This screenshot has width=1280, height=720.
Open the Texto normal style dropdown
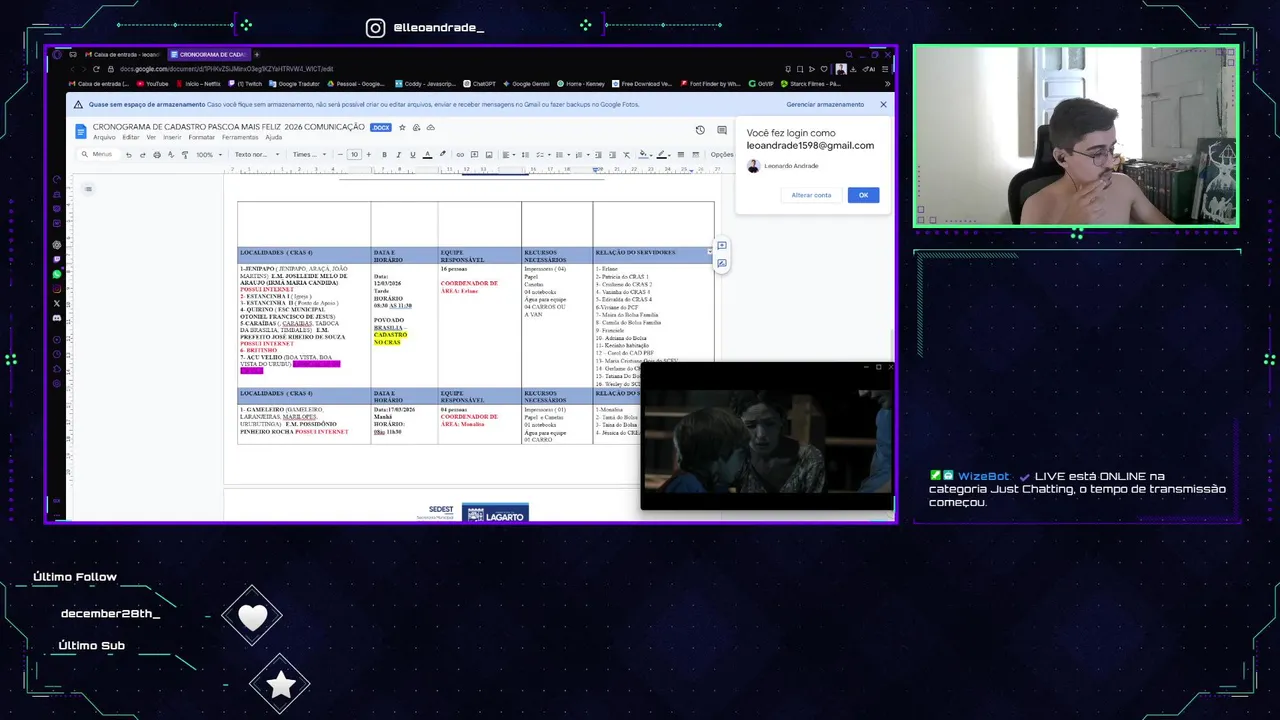(256, 154)
